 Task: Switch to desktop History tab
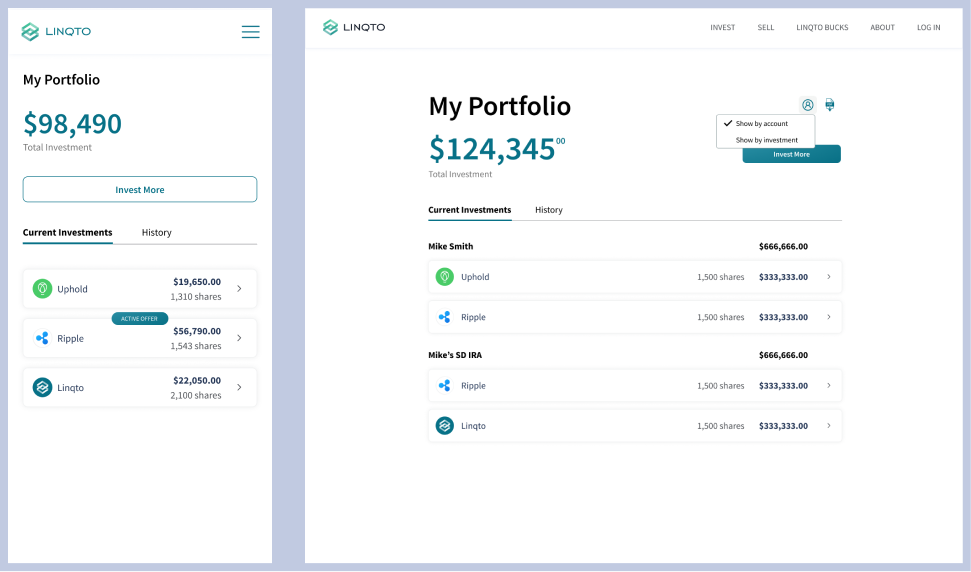click(x=549, y=210)
